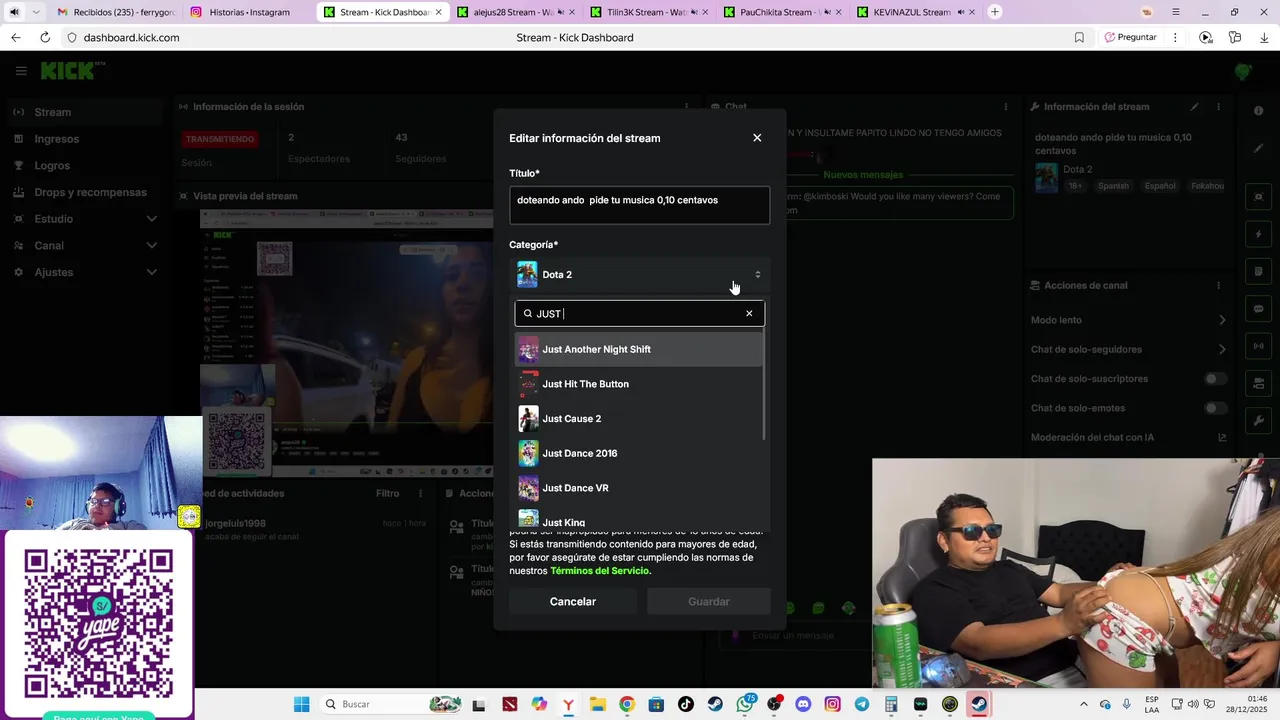Screen dimensions: 1280x720
Task: Pick the Just King category result
Action: [639, 520]
